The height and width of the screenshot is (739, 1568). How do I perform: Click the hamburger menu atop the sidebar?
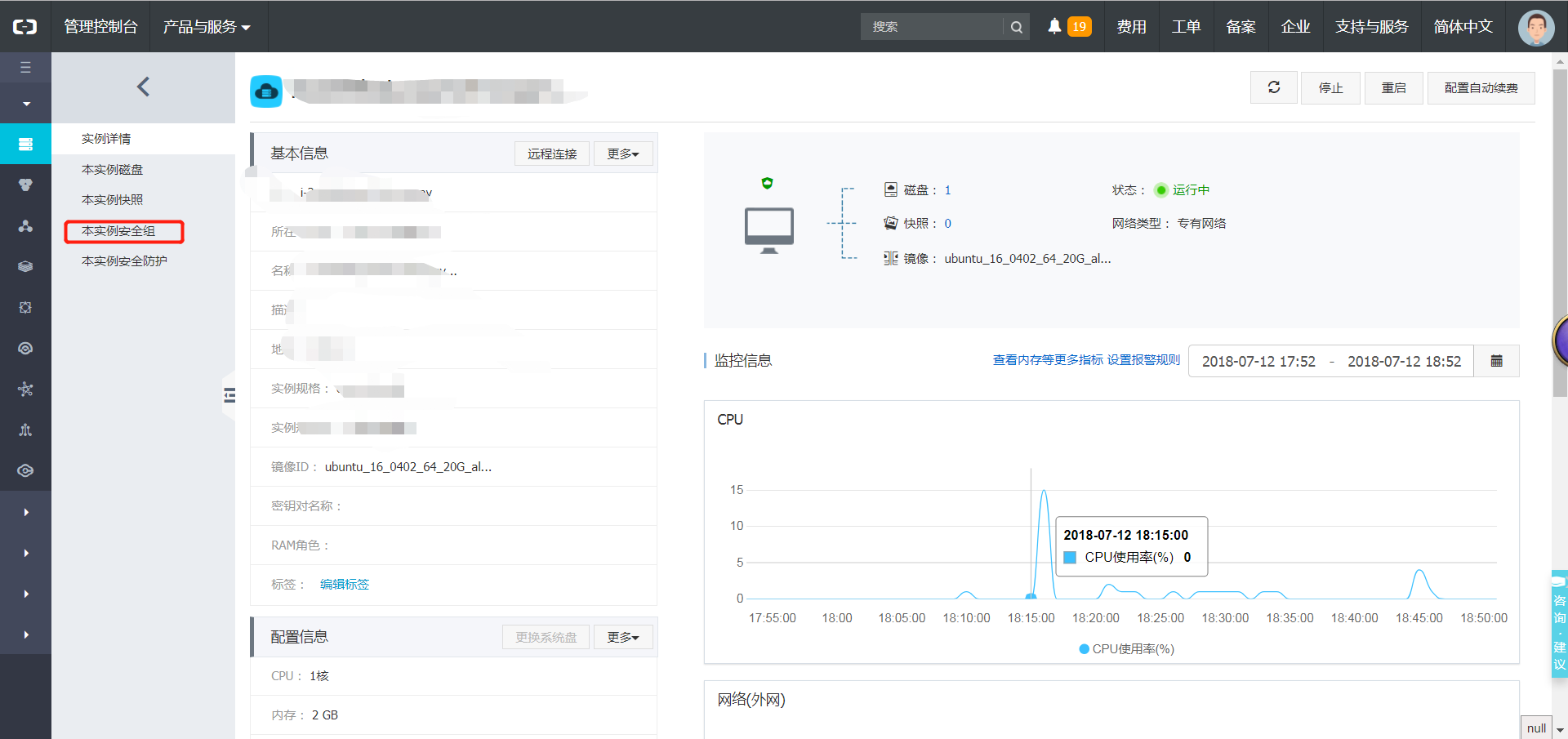pos(25,67)
